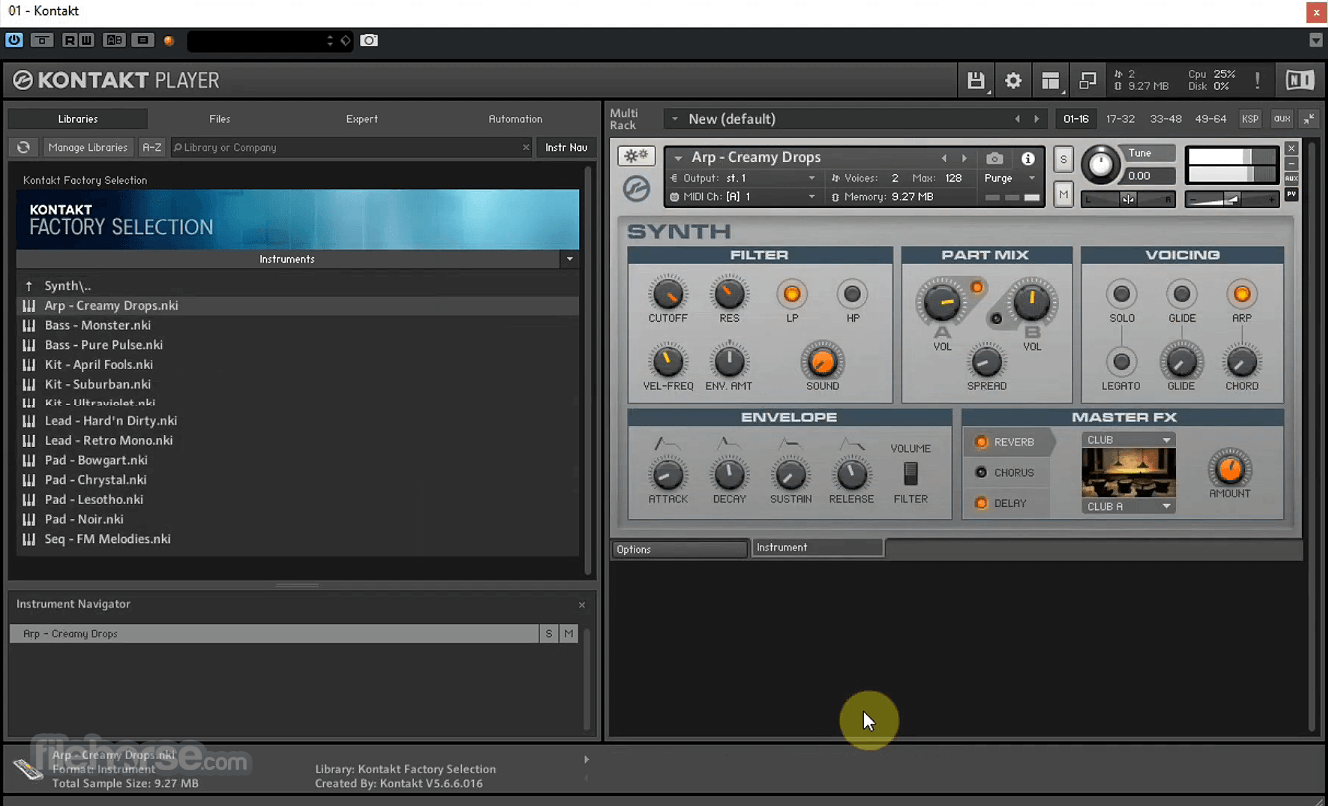Toggle Delay in Master FX
This screenshot has width=1328, height=806.
[x=981, y=503]
